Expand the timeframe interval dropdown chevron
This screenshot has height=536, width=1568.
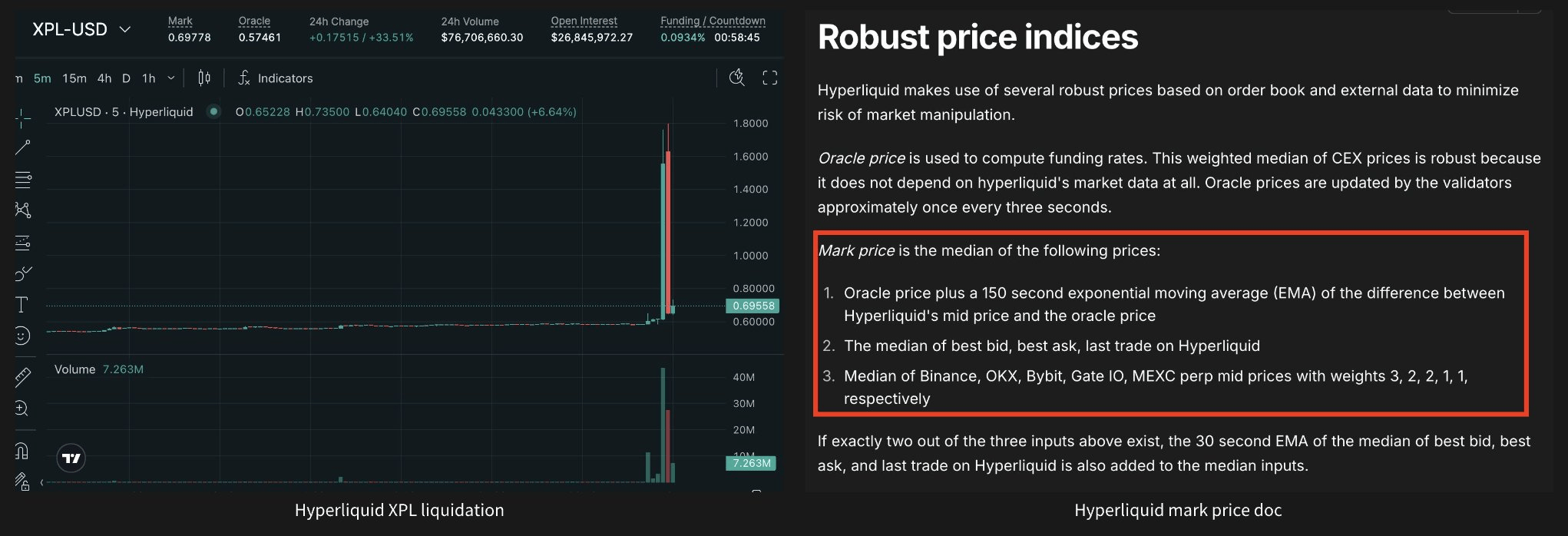tap(170, 78)
